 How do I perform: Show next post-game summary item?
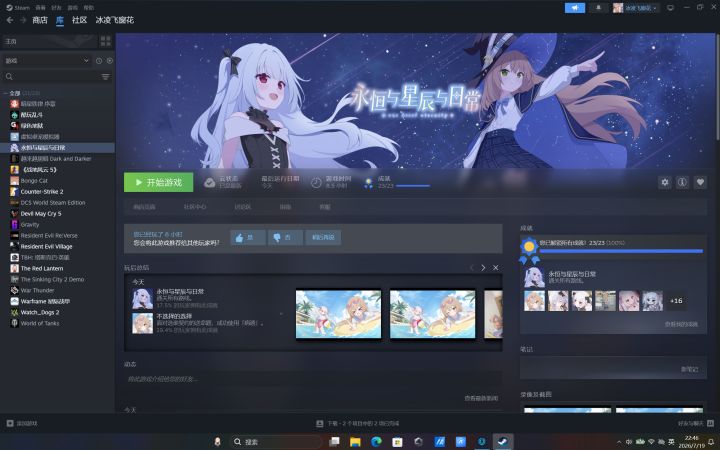pyautogui.click(x=483, y=268)
